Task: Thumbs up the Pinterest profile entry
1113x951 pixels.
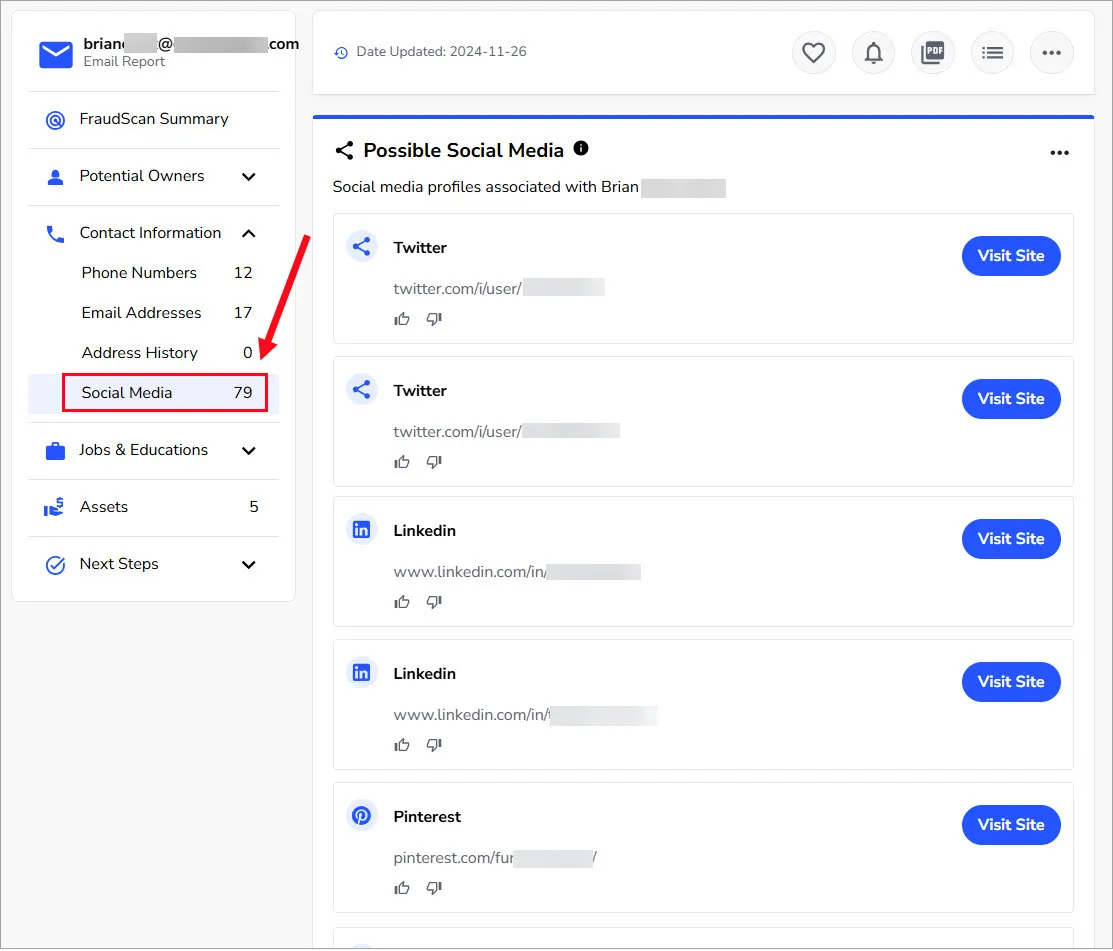Action: click(402, 887)
